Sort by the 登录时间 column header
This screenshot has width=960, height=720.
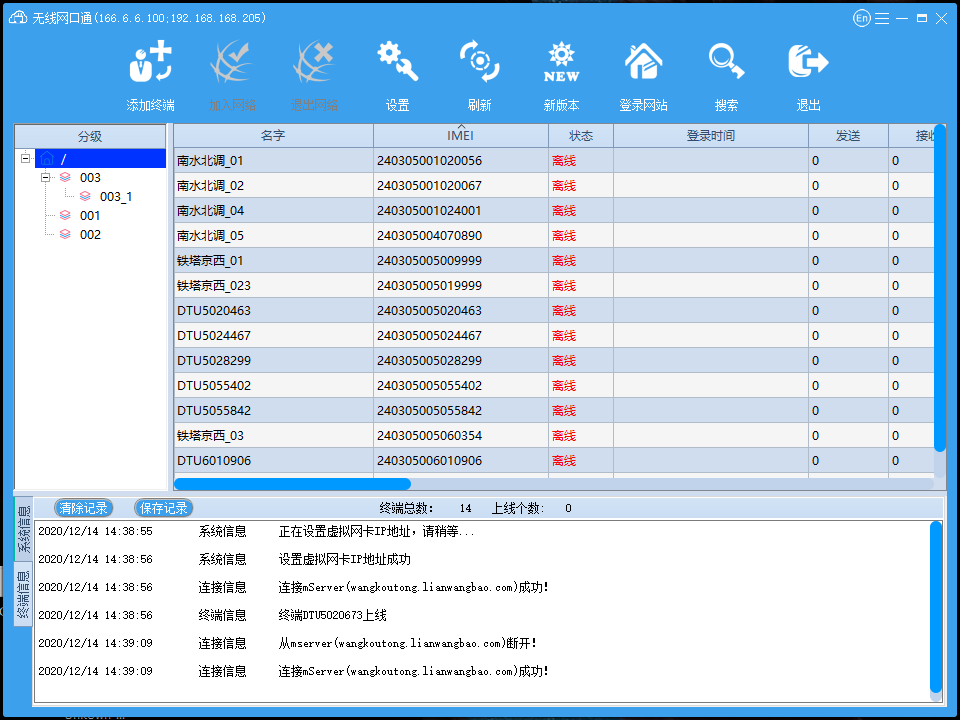[710, 135]
